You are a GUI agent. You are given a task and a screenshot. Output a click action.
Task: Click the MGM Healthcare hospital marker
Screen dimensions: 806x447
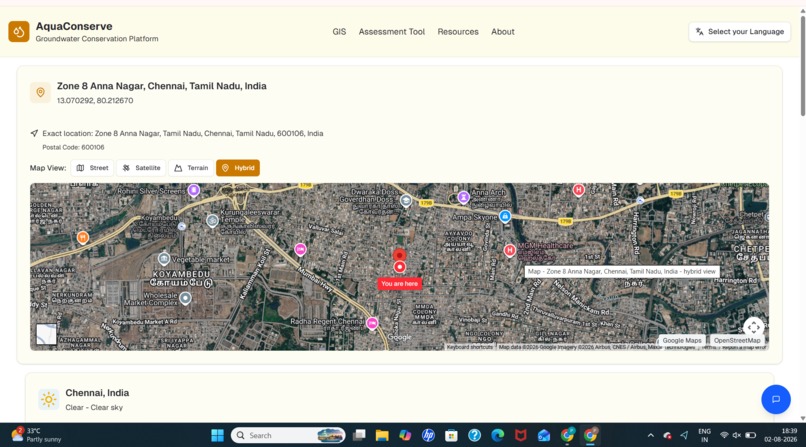click(x=509, y=250)
